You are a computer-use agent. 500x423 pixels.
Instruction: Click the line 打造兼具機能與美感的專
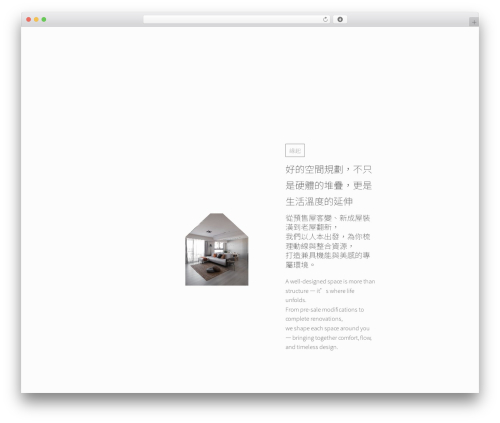point(328,255)
